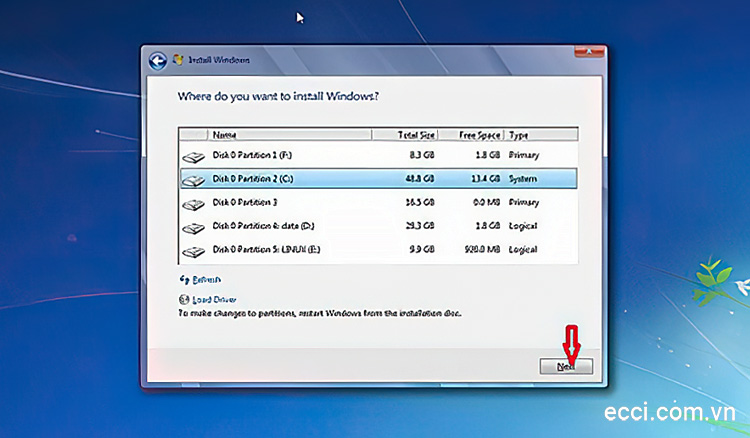Click the Logical type of the data (D:) row
This screenshot has height=438, width=750.
click(x=523, y=226)
